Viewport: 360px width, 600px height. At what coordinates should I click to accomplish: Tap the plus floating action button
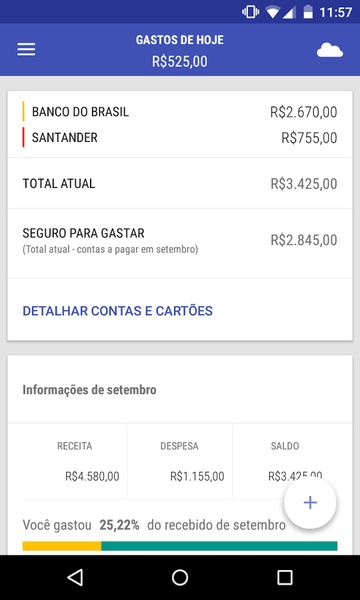[310, 502]
